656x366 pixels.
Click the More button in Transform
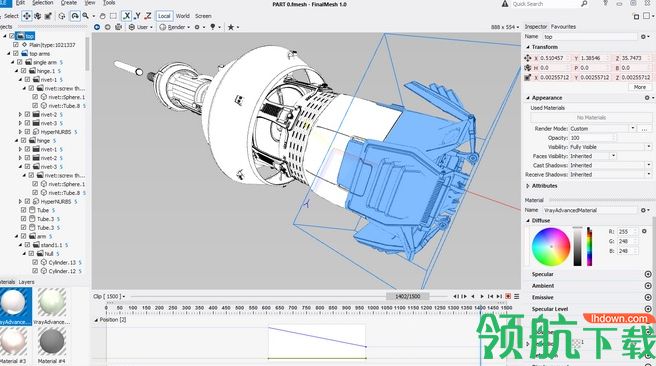click(x=640, y=87)
